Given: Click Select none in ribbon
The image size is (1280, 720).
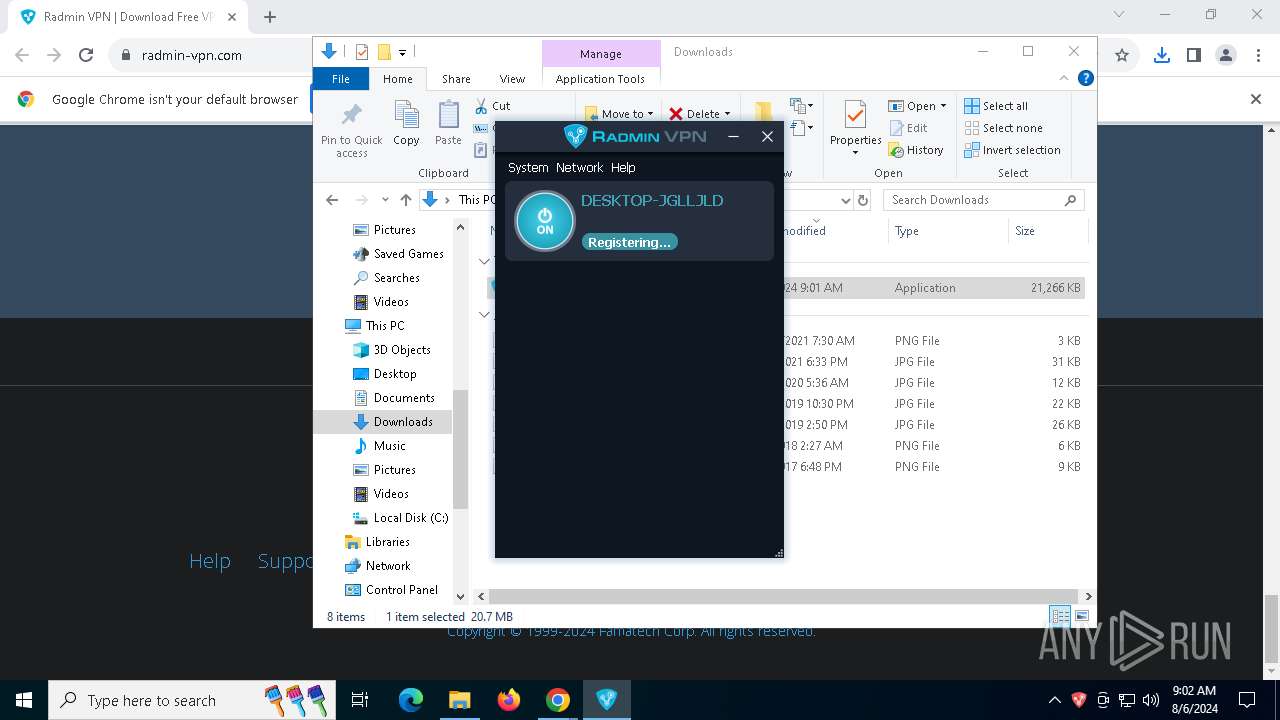Looking at the screenshot, I should coord(1003,128).
